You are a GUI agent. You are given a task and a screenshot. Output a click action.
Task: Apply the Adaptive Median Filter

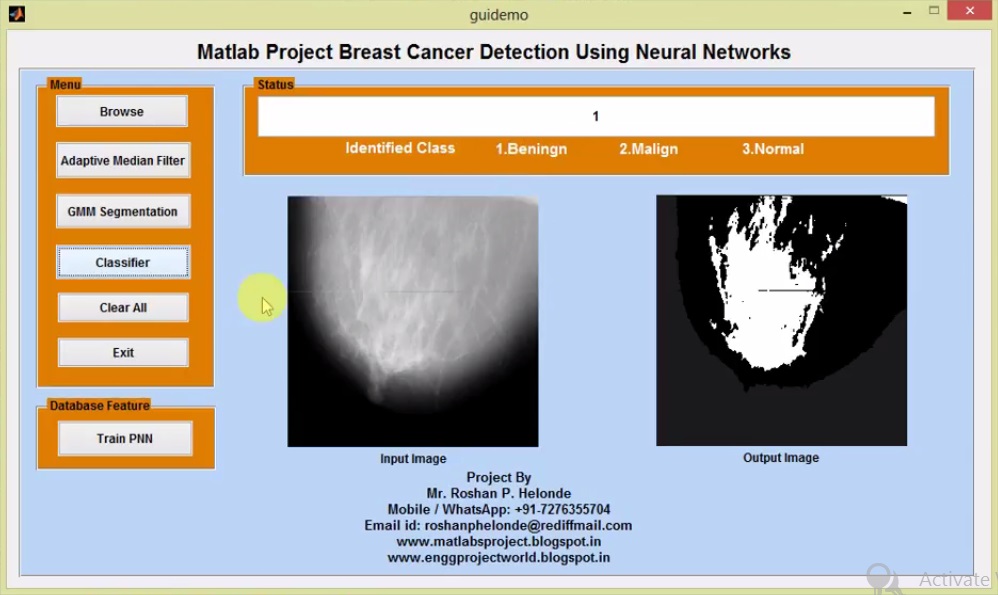click(x=122, y=160)
